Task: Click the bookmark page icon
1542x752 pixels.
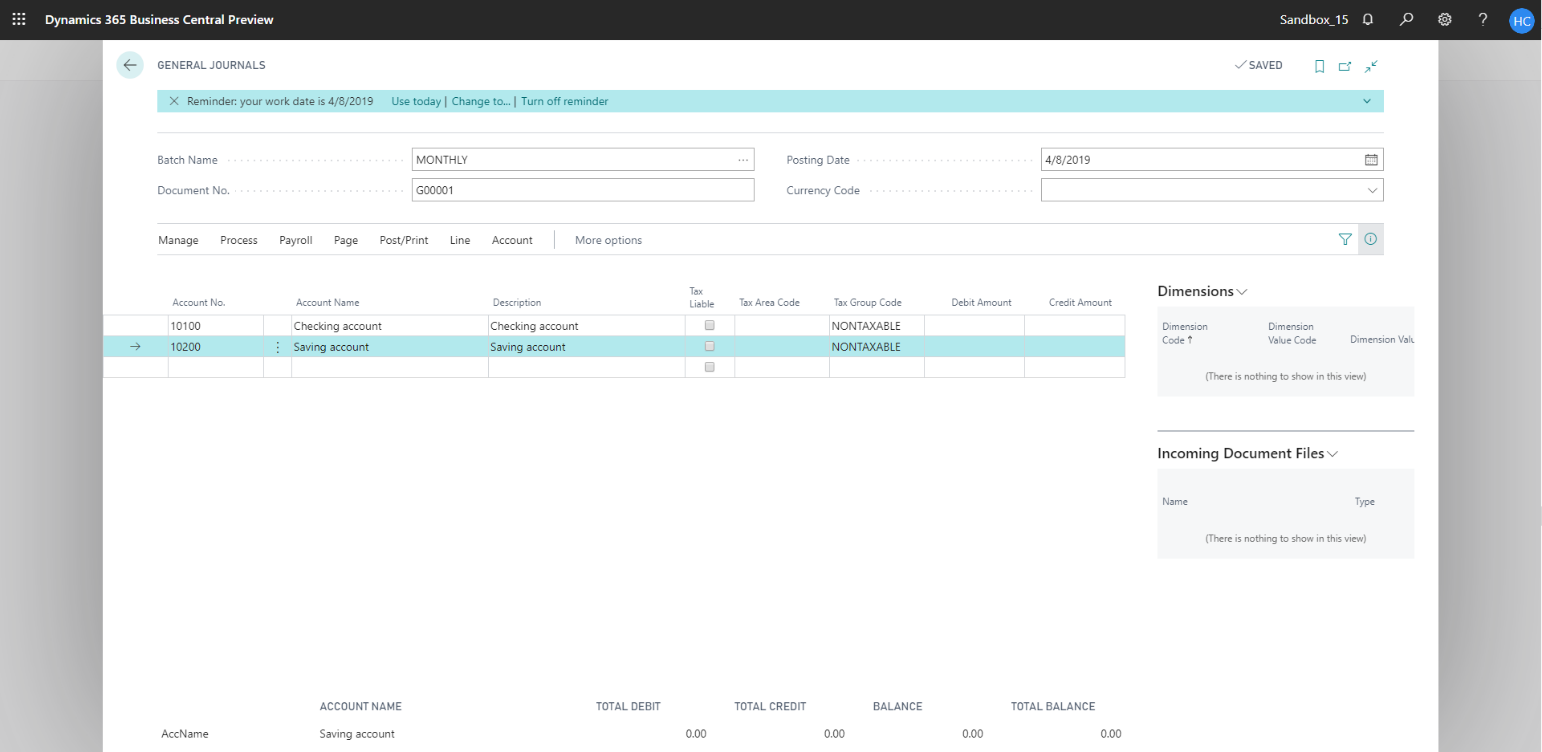Action: point(1319,66)
